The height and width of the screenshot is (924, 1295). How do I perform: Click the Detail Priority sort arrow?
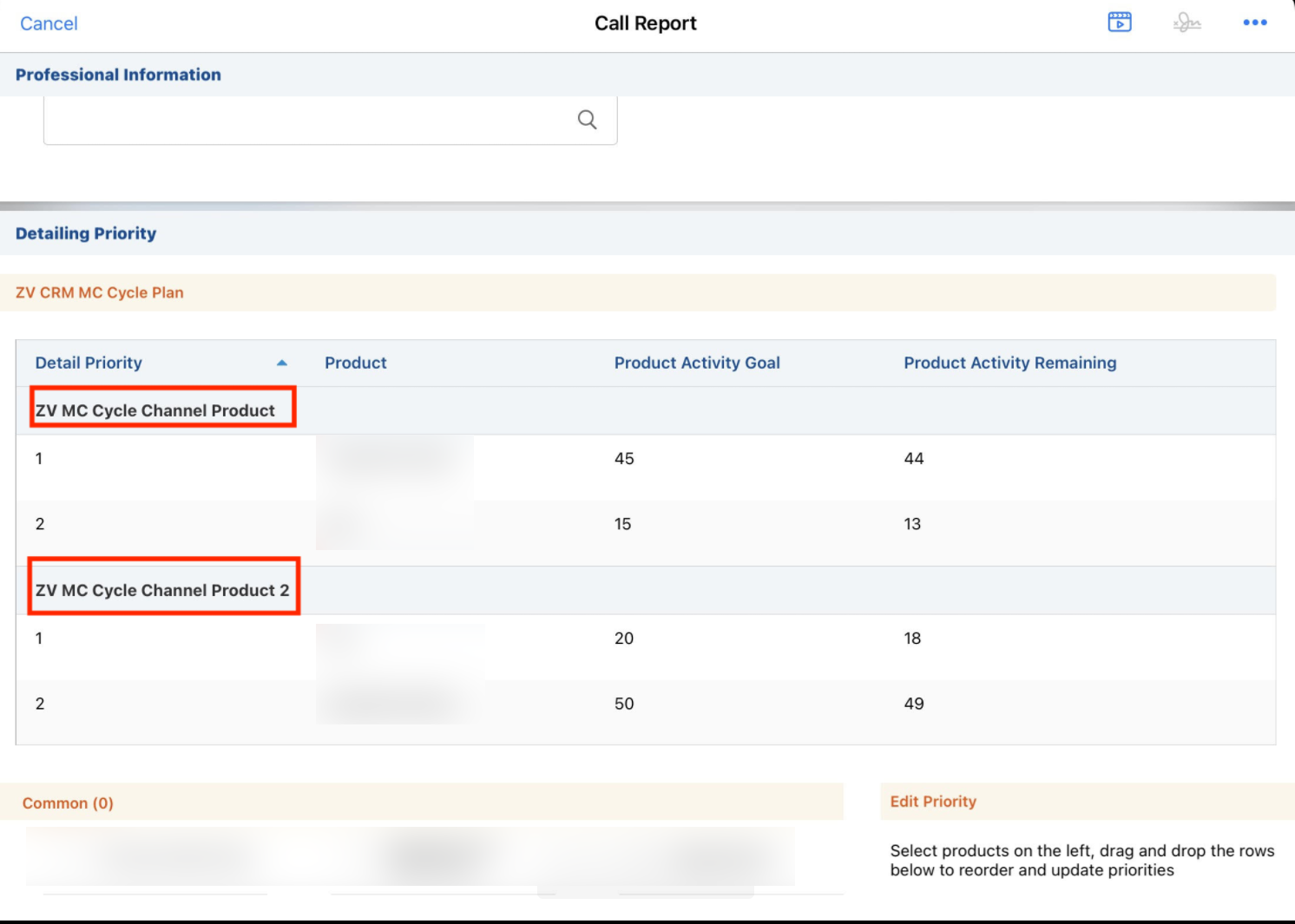tap(282, 363)
